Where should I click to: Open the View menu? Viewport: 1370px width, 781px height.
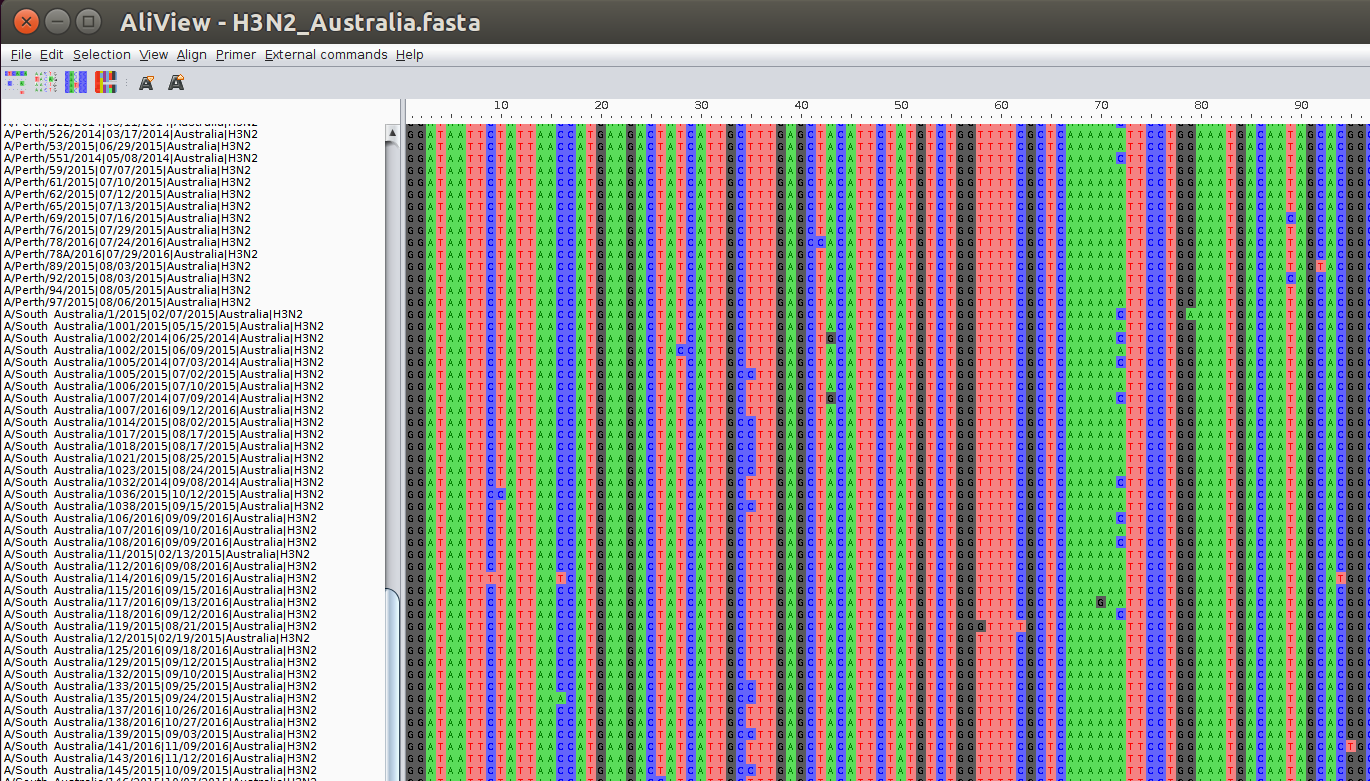pos(154,55)
